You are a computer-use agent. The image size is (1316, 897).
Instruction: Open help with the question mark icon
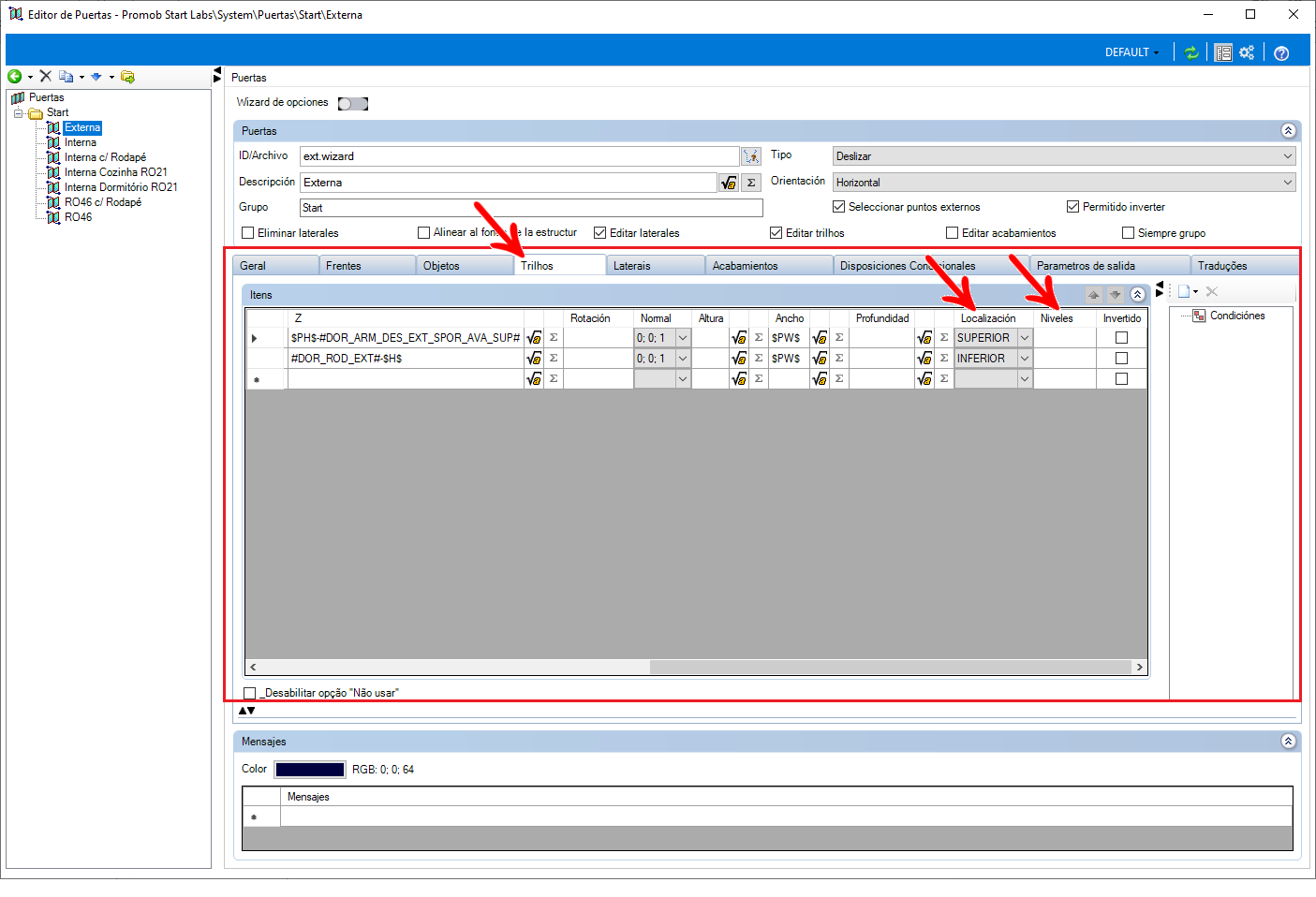[1281, 52]
